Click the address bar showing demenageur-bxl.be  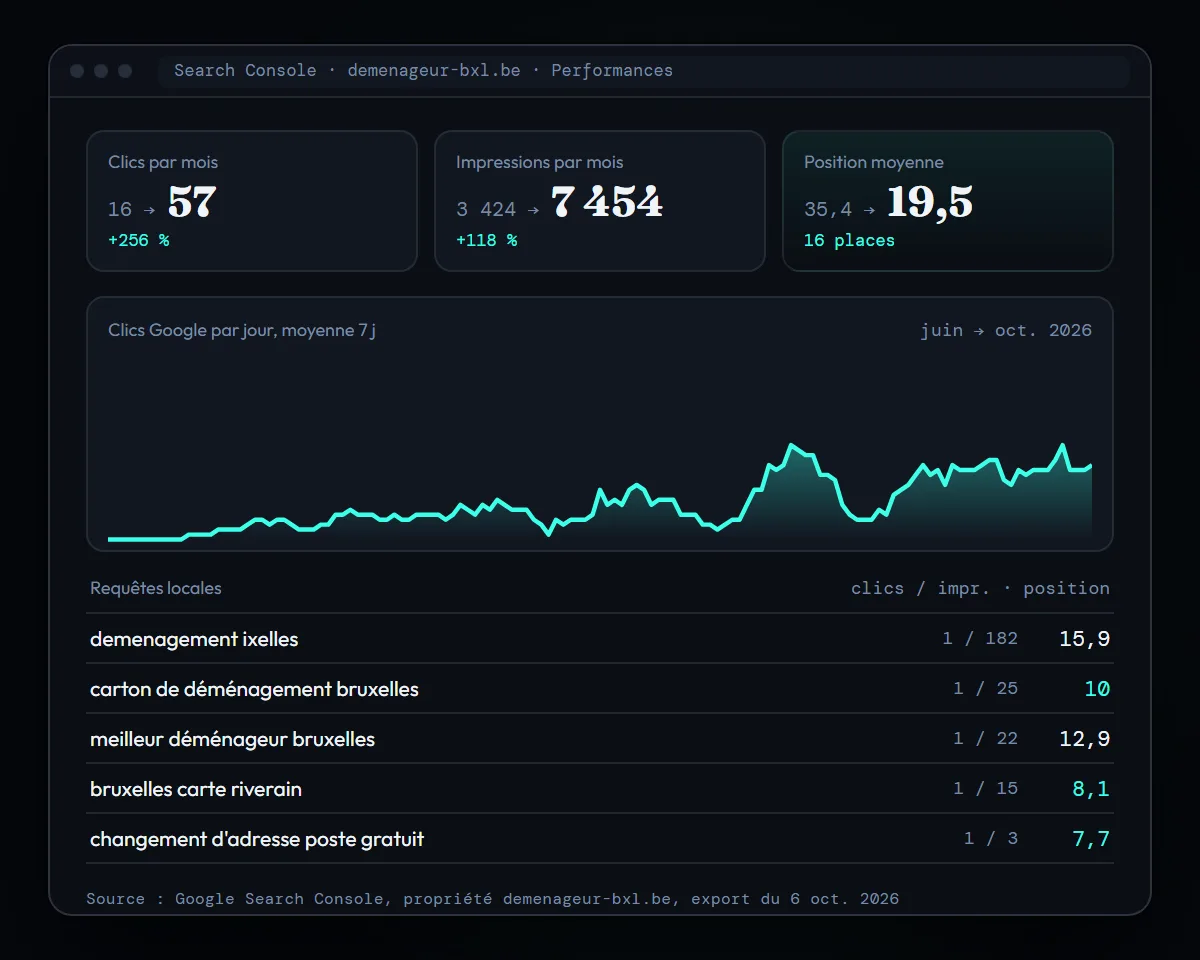tap(644, 71)
